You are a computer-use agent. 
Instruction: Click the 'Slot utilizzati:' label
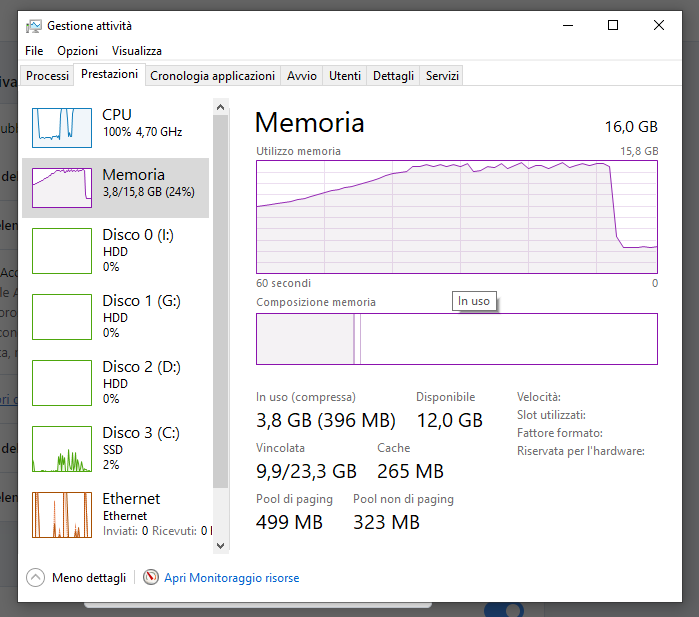coord(551,415)
